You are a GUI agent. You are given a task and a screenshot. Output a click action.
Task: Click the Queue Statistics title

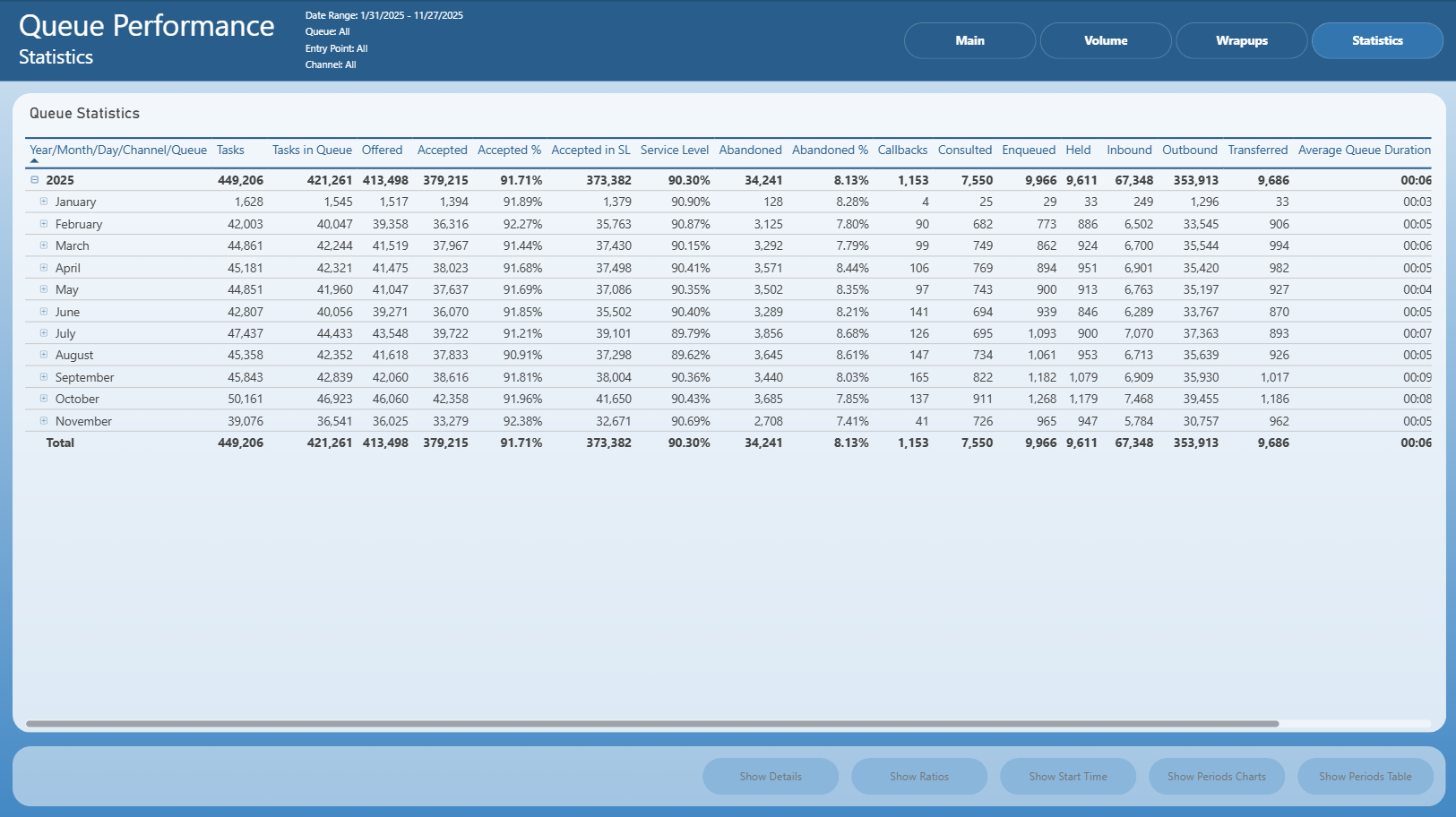pyautogui.click(x=84, y=113)
